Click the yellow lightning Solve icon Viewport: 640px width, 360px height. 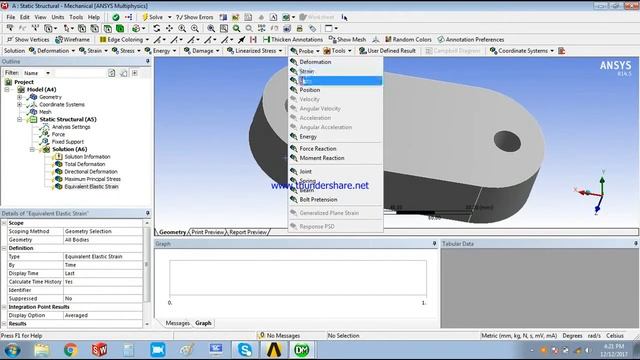145,17
